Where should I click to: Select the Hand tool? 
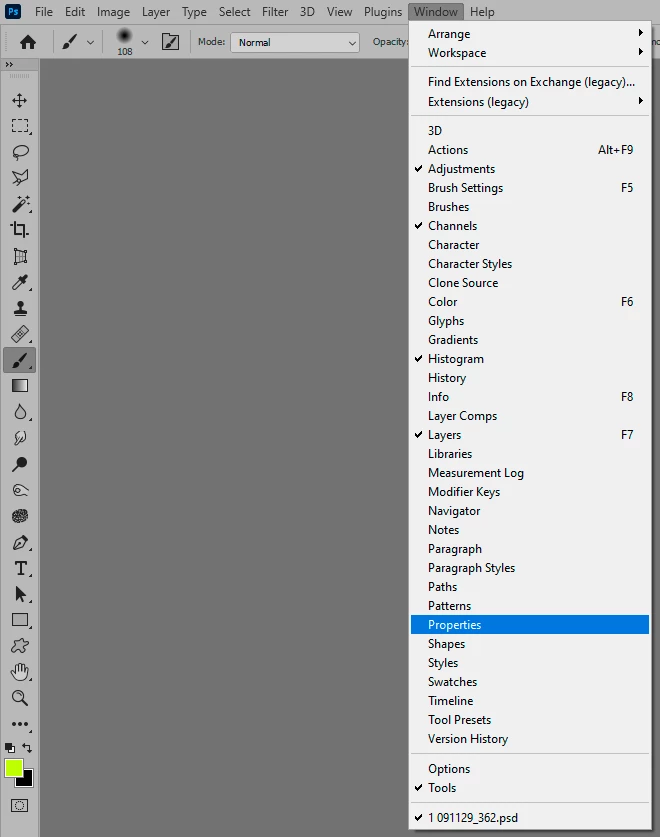[x=20, y=672]
